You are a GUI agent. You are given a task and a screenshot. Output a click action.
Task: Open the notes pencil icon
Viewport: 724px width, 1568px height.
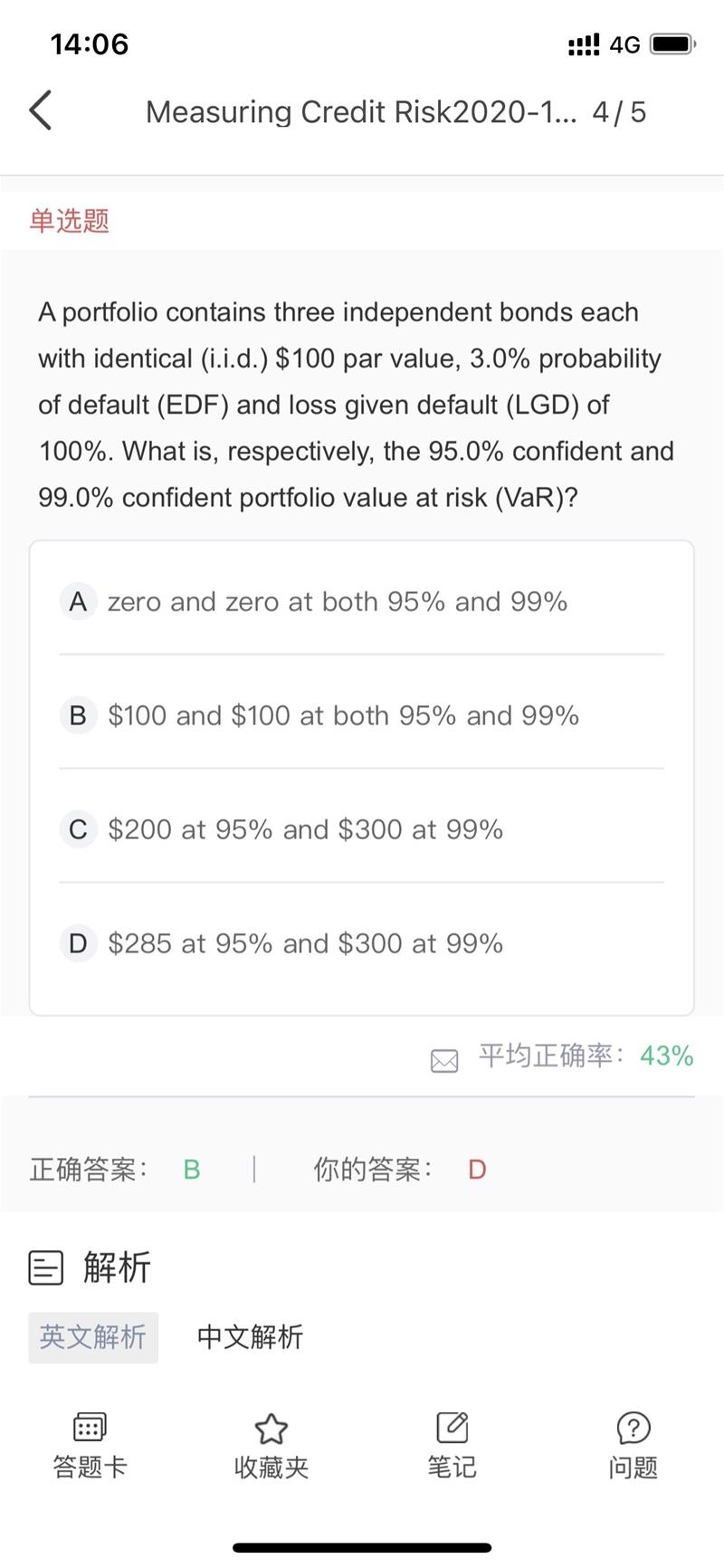click(452, 1428)
